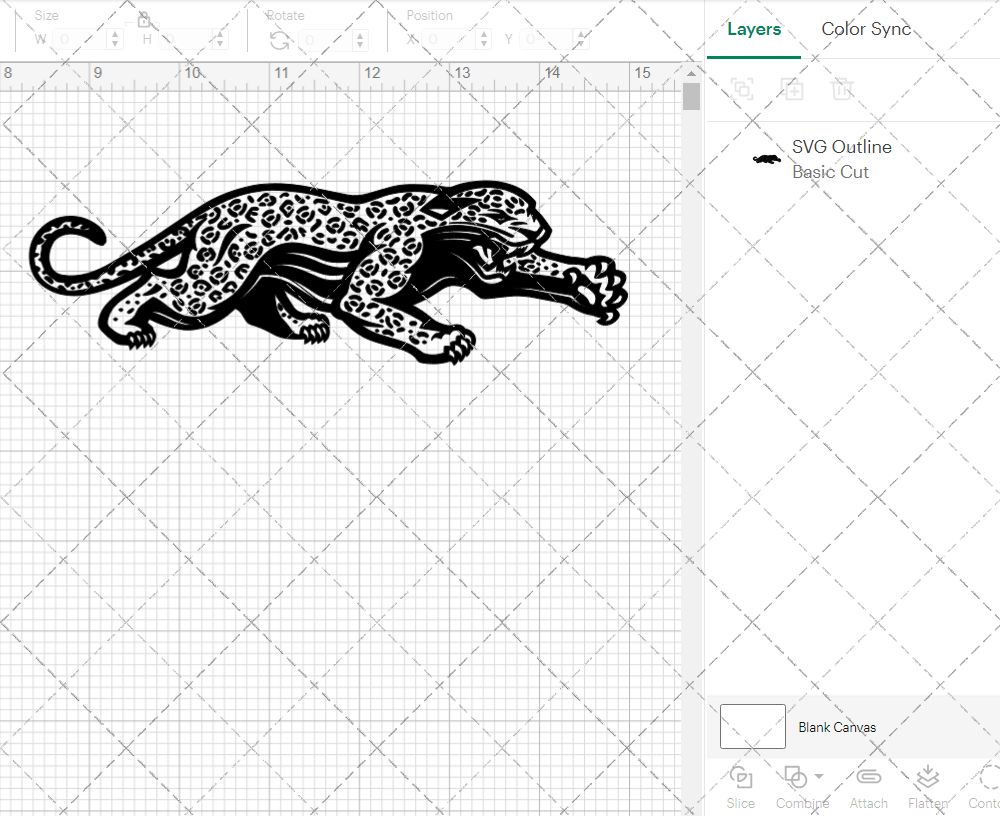The width and height of the screenshot is (1000, 816).
Task: Switch to the Color Sync tab
Action: click(866, 29)
